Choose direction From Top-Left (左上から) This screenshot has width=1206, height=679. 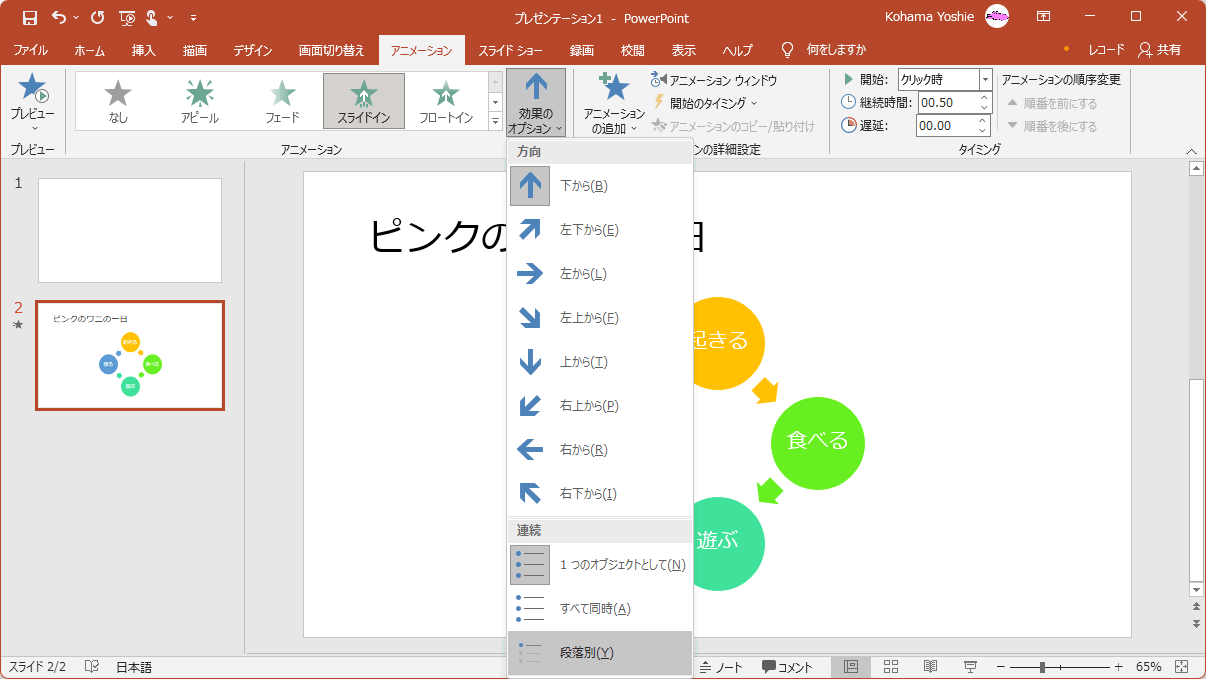coord(600,318)
